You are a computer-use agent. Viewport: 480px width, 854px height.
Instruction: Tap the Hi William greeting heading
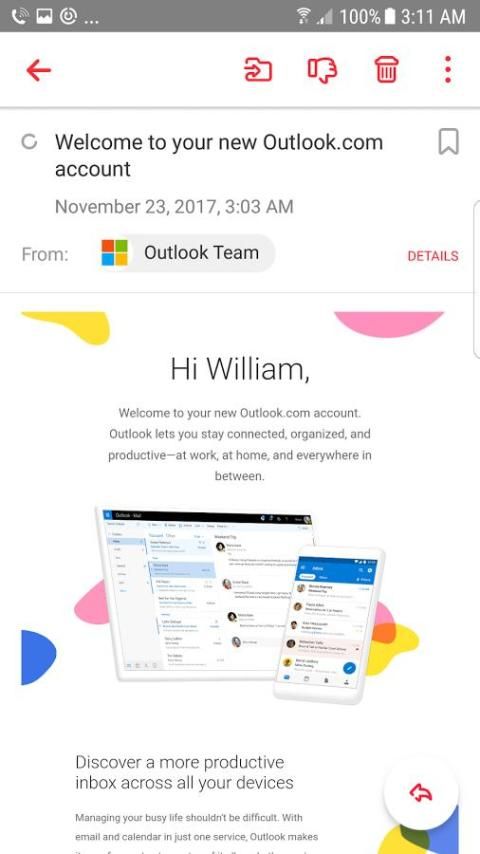[x=240, y=369]
